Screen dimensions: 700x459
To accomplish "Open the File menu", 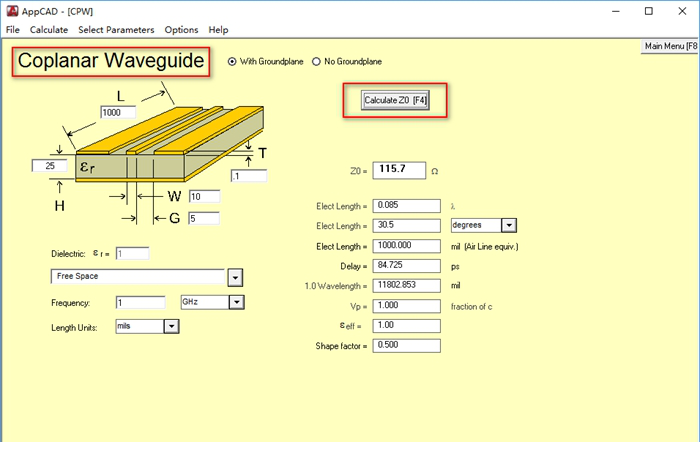I will click(x=12, y=30).
